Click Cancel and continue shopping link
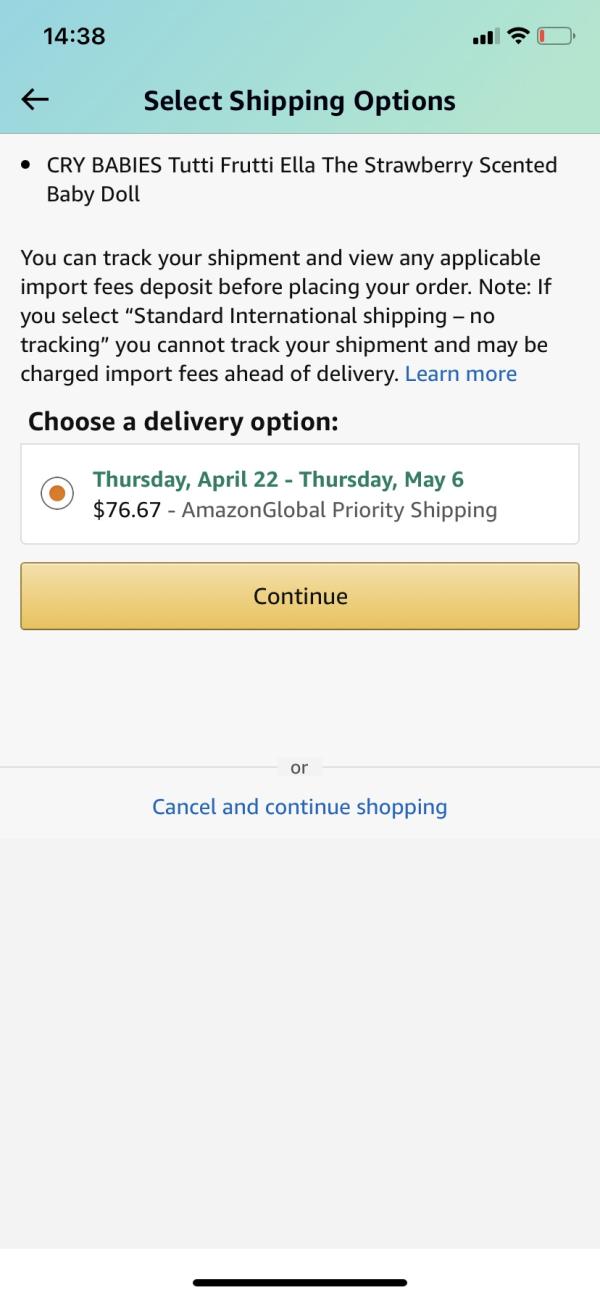600x1297 pixels. click(300, 806)
